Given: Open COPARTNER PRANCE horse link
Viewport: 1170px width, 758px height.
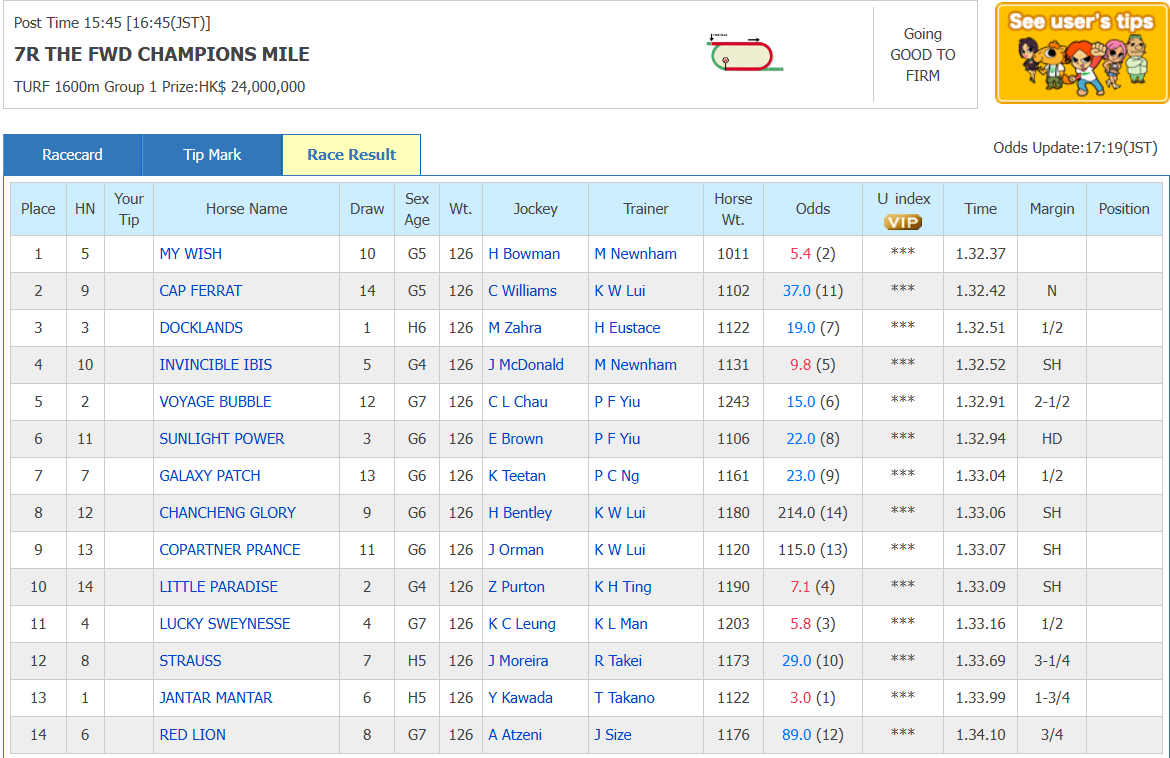Looking at the screenshot, I should [230, 550].
